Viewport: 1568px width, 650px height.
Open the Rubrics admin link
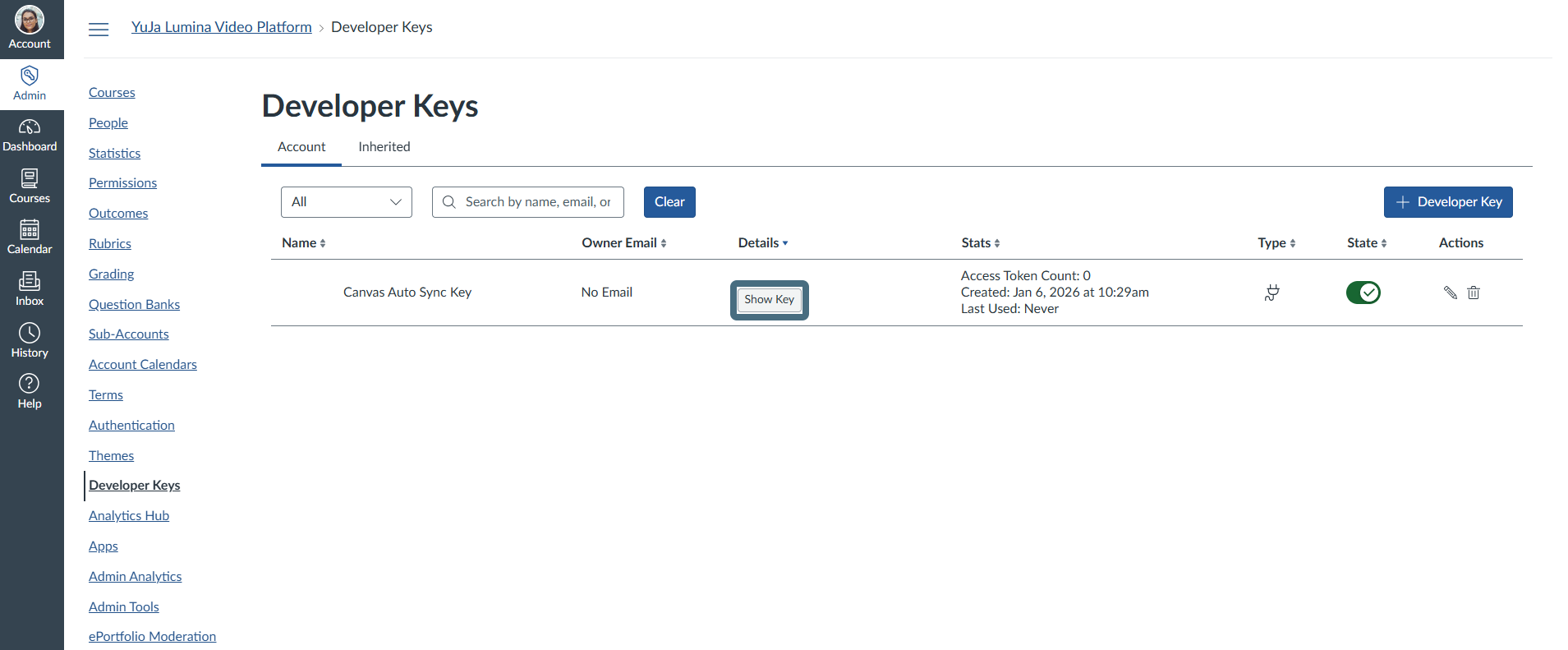pyautogui.click(x=110, y=244)
